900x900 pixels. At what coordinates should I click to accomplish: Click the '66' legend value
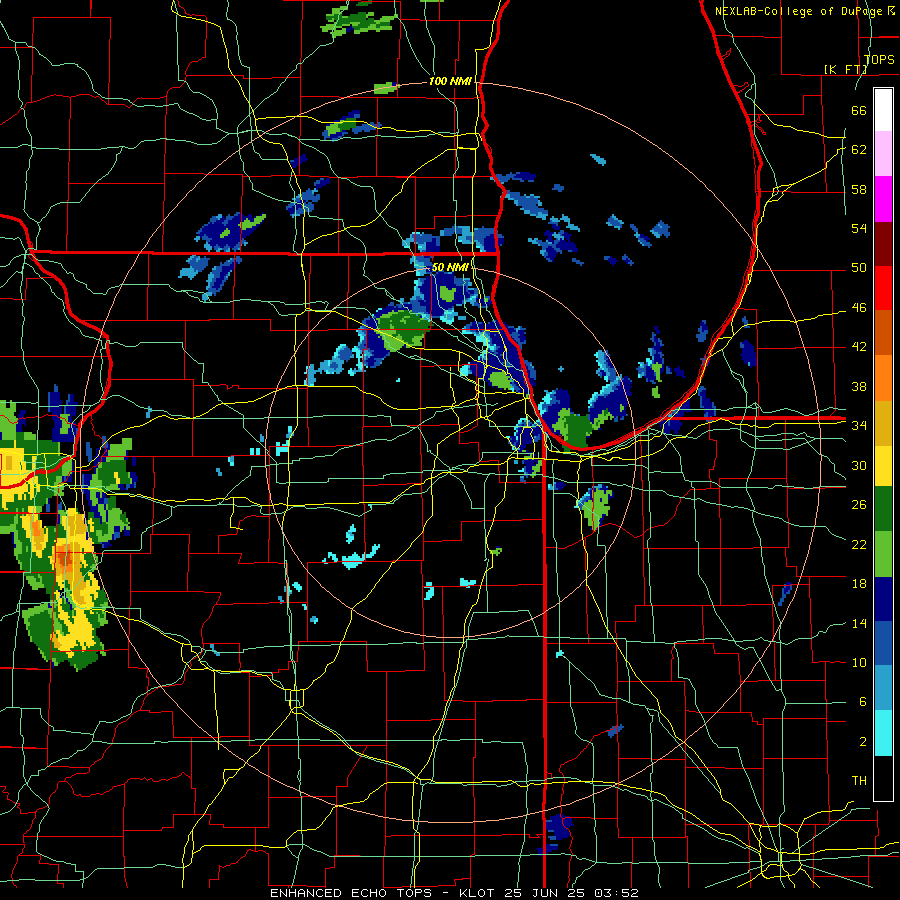(859, 110)
